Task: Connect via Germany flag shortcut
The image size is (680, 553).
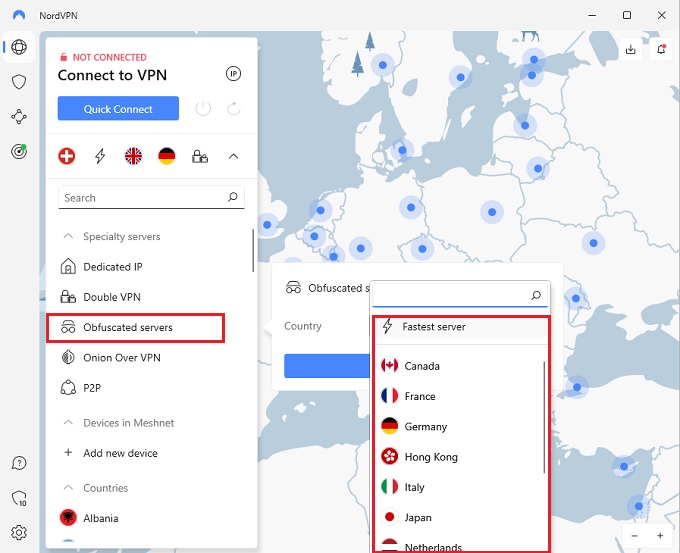Action: pyautogui.click(x=167, y=156)
